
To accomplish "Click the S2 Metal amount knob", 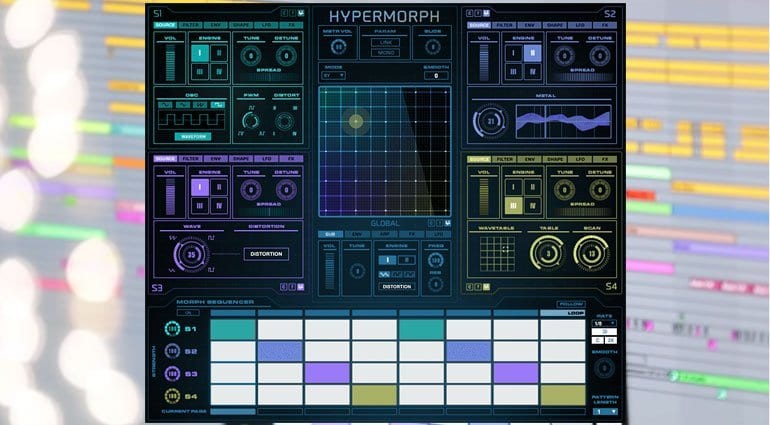I will tap(491, 121).
